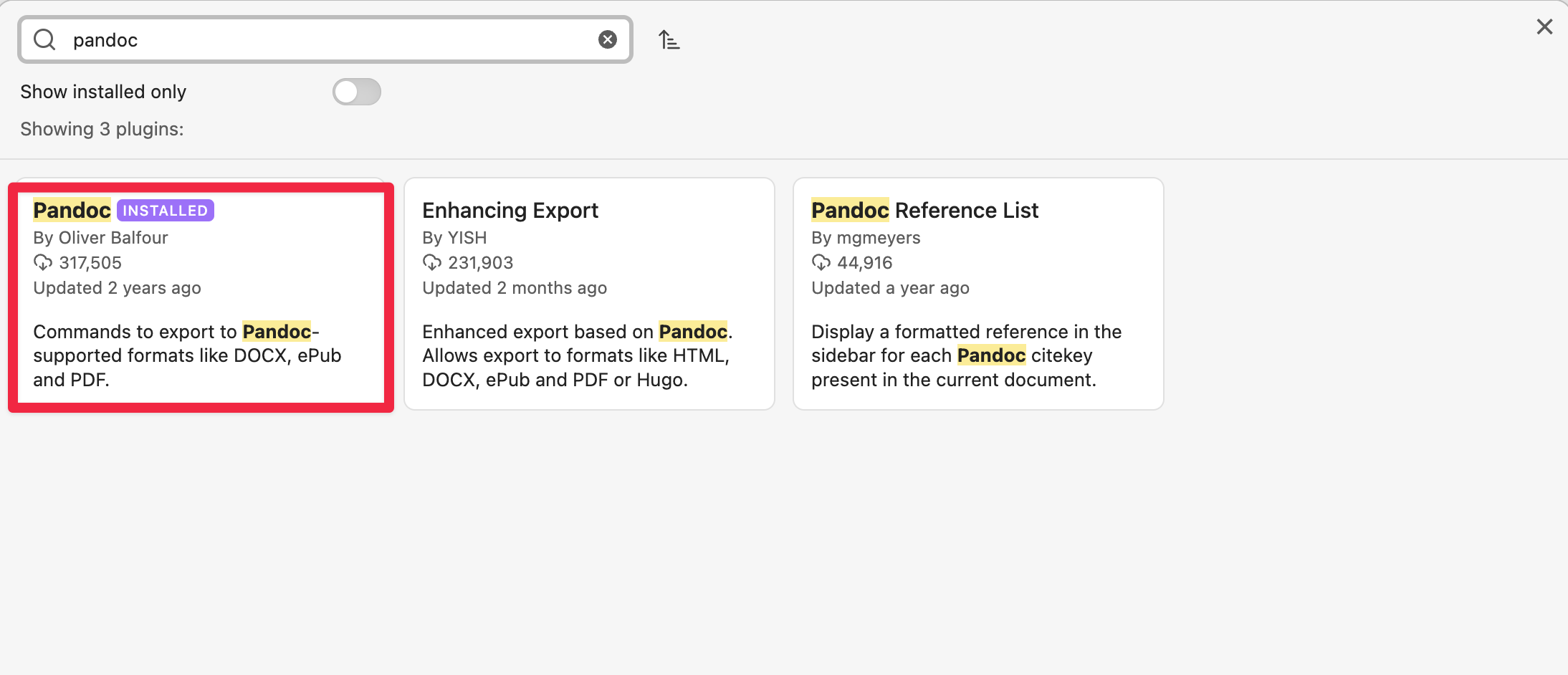Close the community plugins browser
The image size is (1568, 675).
pos(1544,27)
